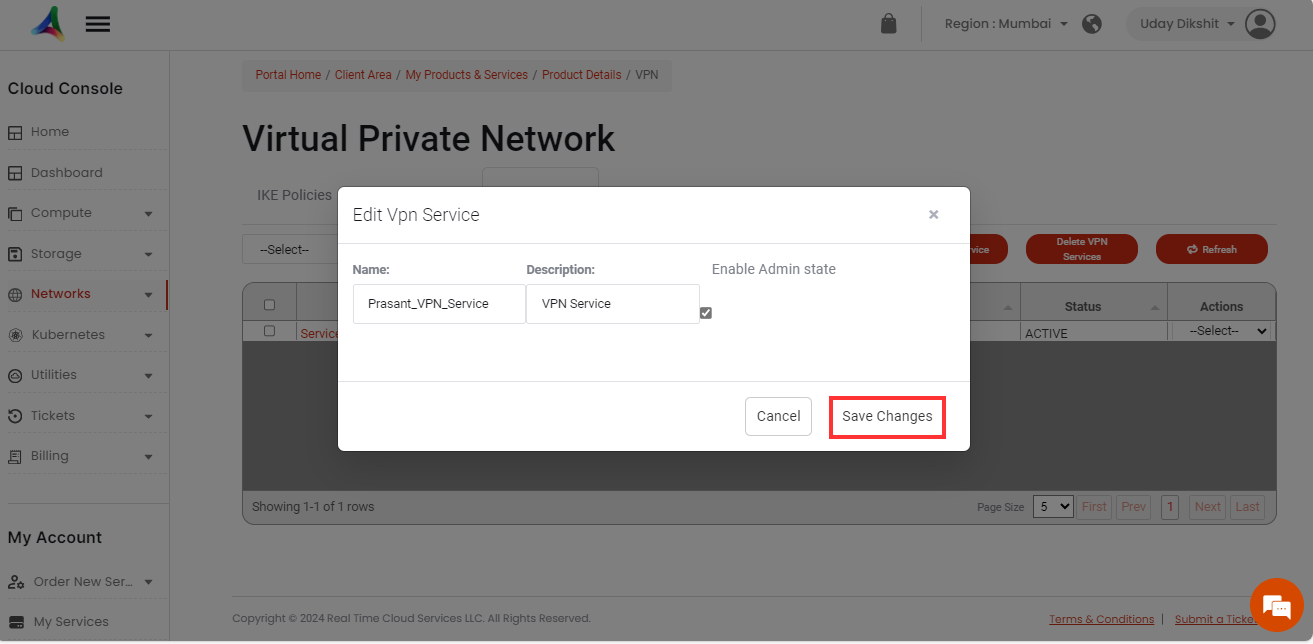Open the Page Size dropdown
The height and width of the screenshot is (644, 1313).
click(1052, 506)
